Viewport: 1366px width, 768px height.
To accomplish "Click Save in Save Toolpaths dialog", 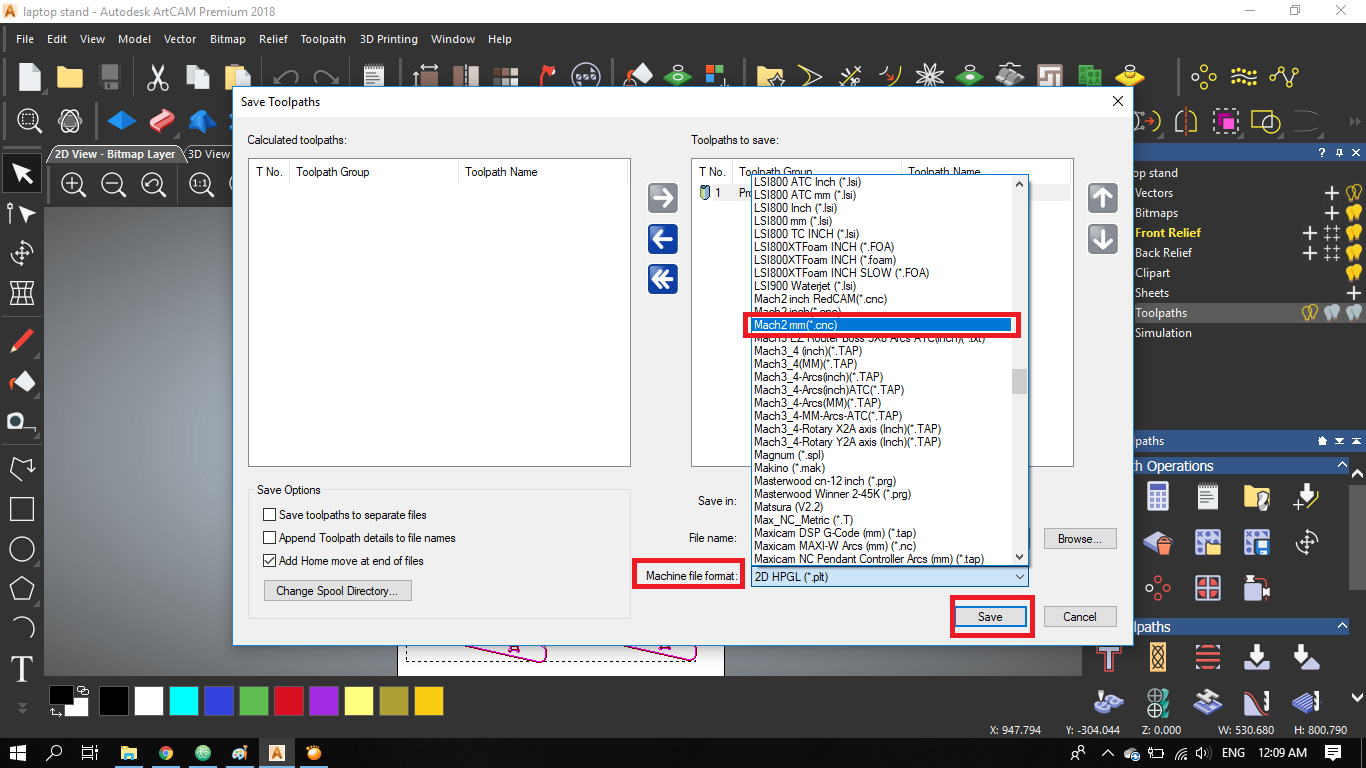I will click(990, 617).
